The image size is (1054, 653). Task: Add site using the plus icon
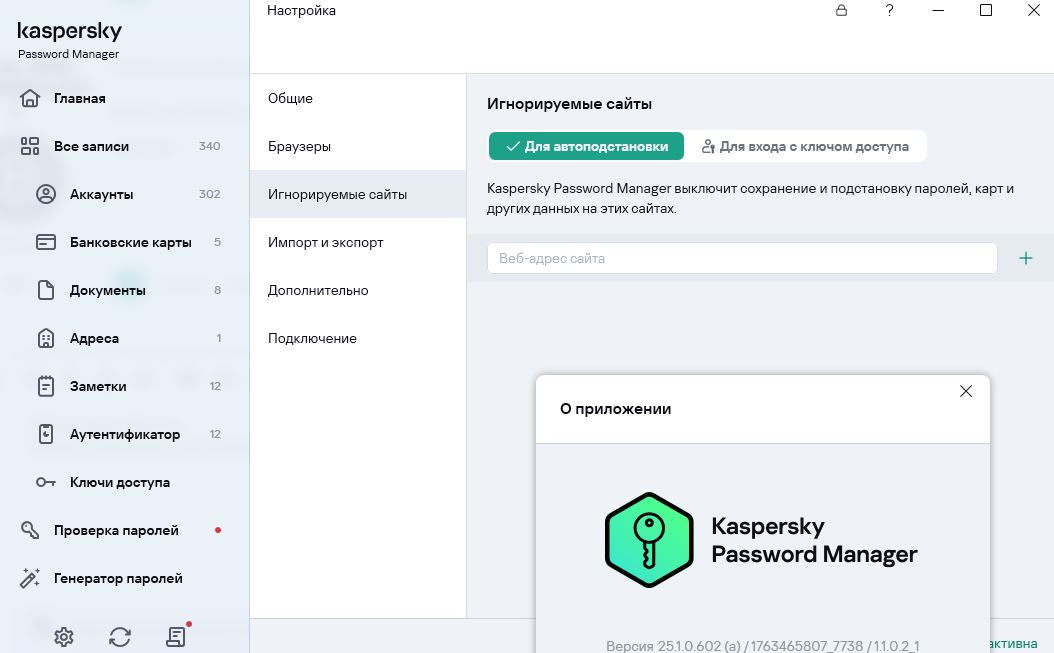pyautogui.click(x=1025, y=258)
